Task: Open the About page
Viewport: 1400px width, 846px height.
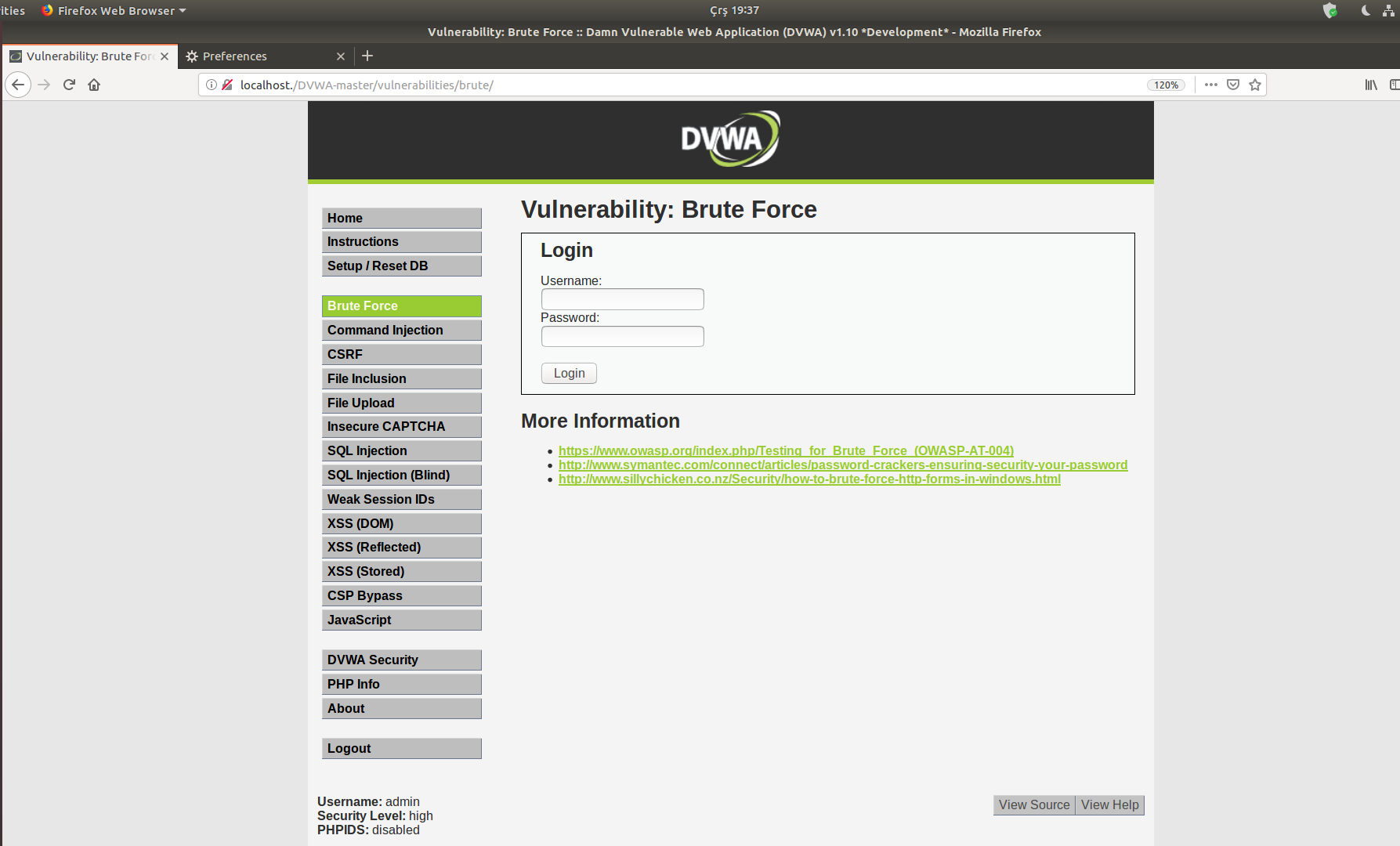Action: coord(401,708)
